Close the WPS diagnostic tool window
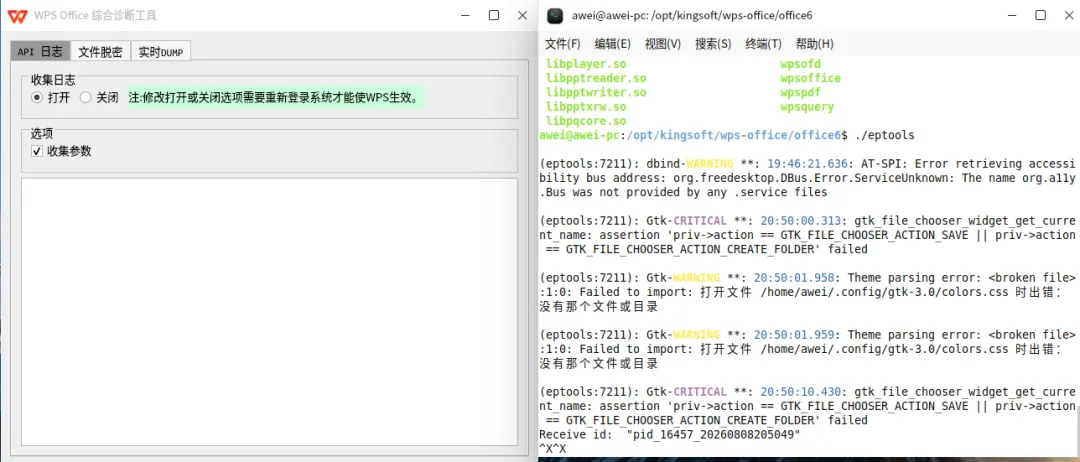 pyautogui.click(x=523, y=15)
